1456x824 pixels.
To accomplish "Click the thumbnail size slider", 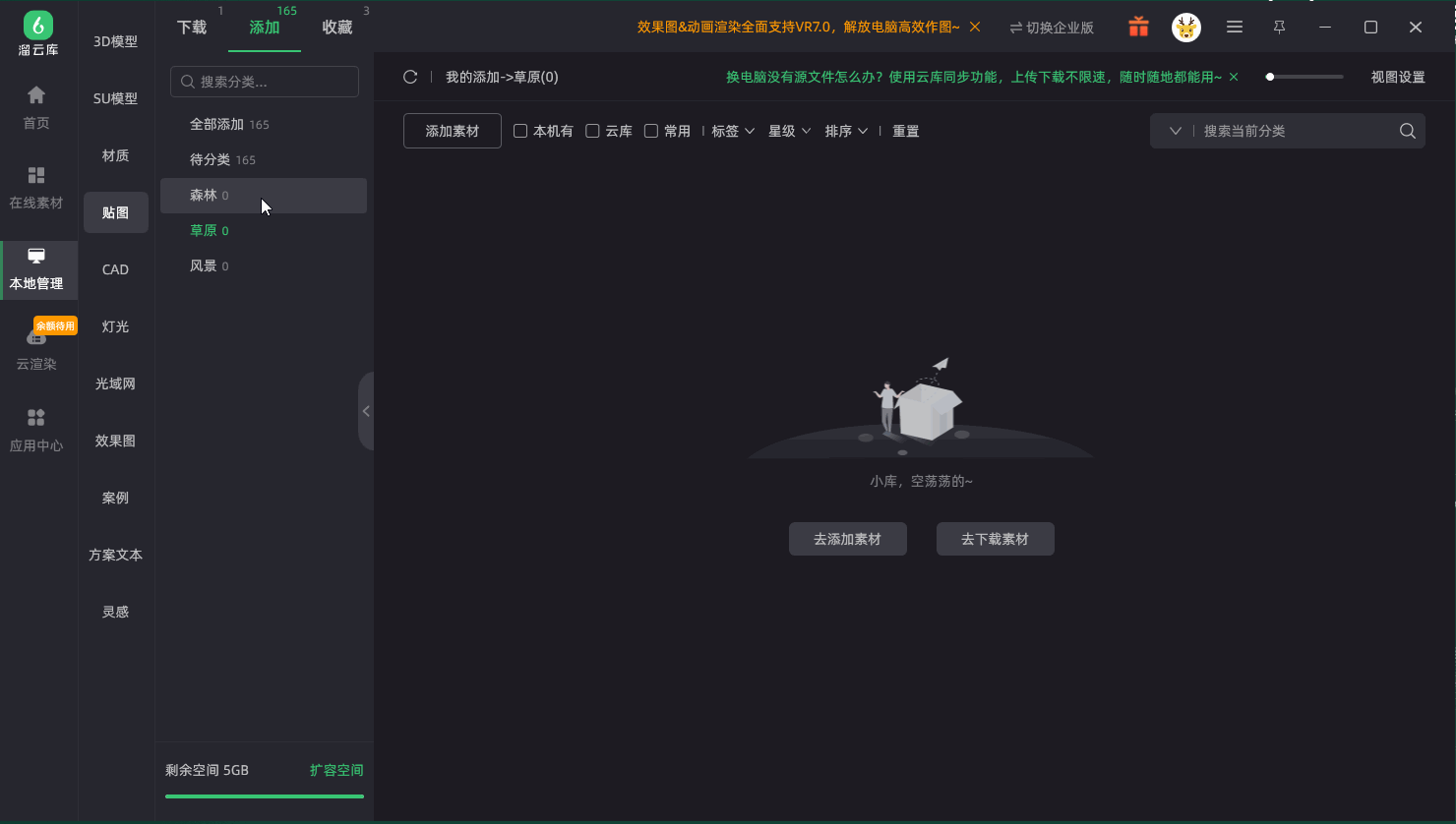I will pos(1304,77).
